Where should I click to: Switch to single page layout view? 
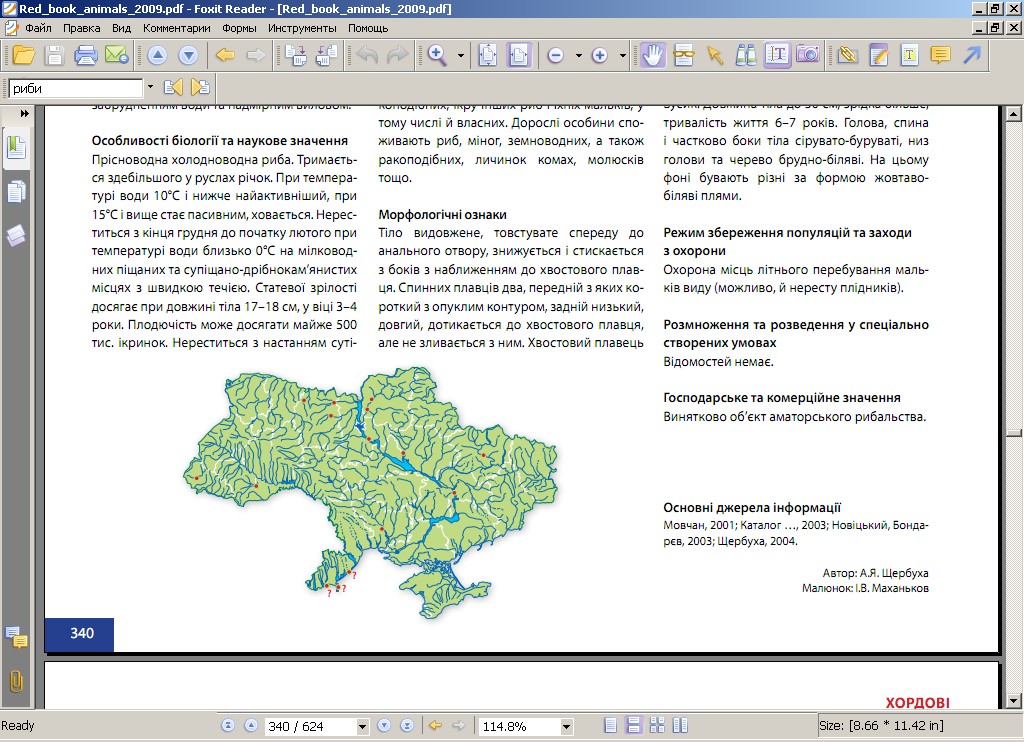tap(611, 726)
